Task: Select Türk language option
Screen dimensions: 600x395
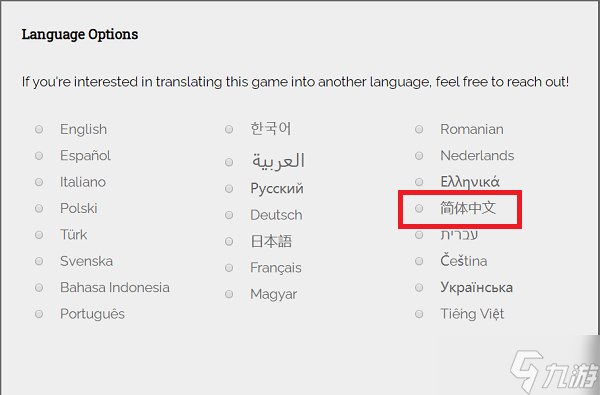Action: point(39,235)
